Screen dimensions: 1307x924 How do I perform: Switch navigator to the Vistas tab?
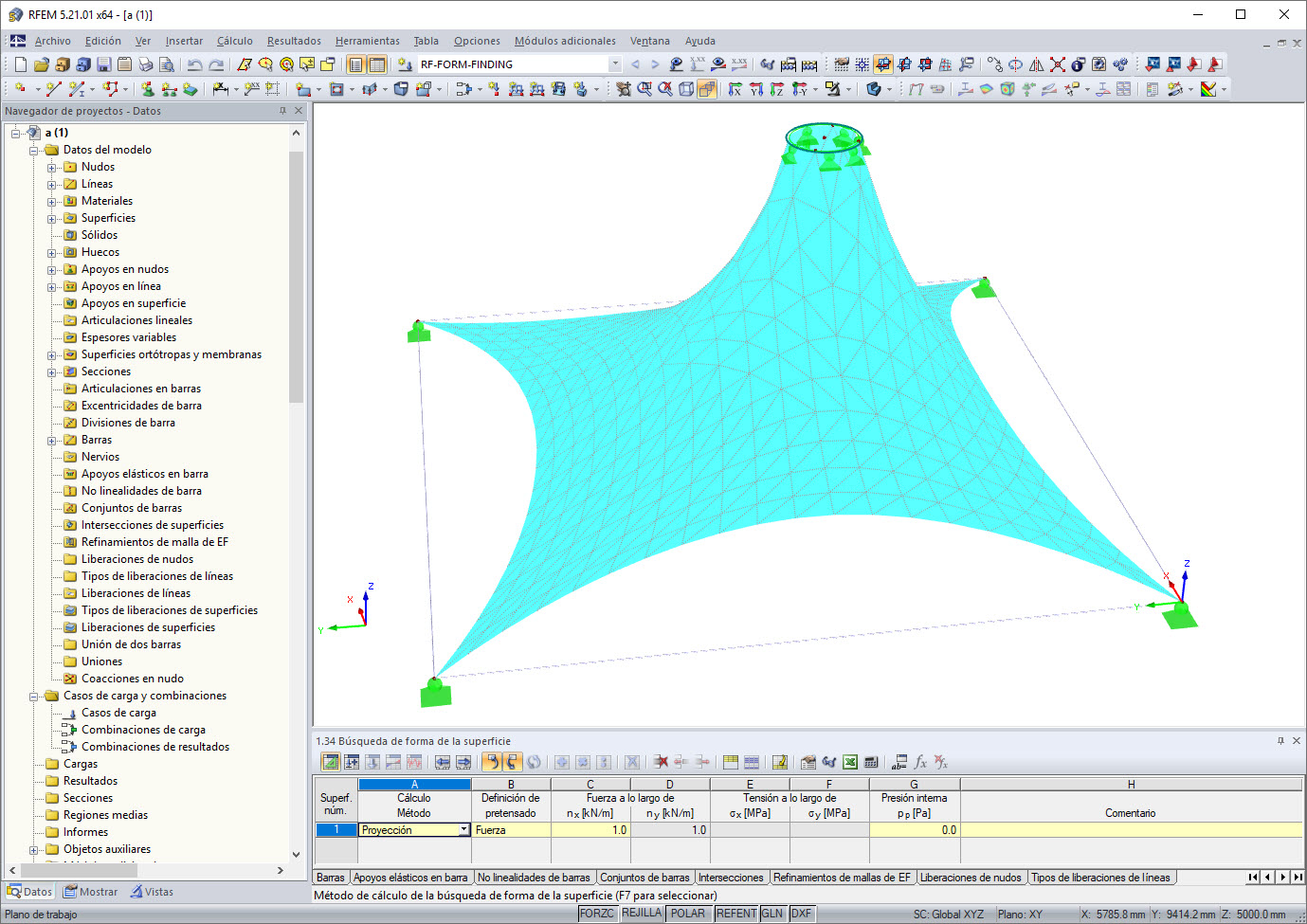click(152, 892)
